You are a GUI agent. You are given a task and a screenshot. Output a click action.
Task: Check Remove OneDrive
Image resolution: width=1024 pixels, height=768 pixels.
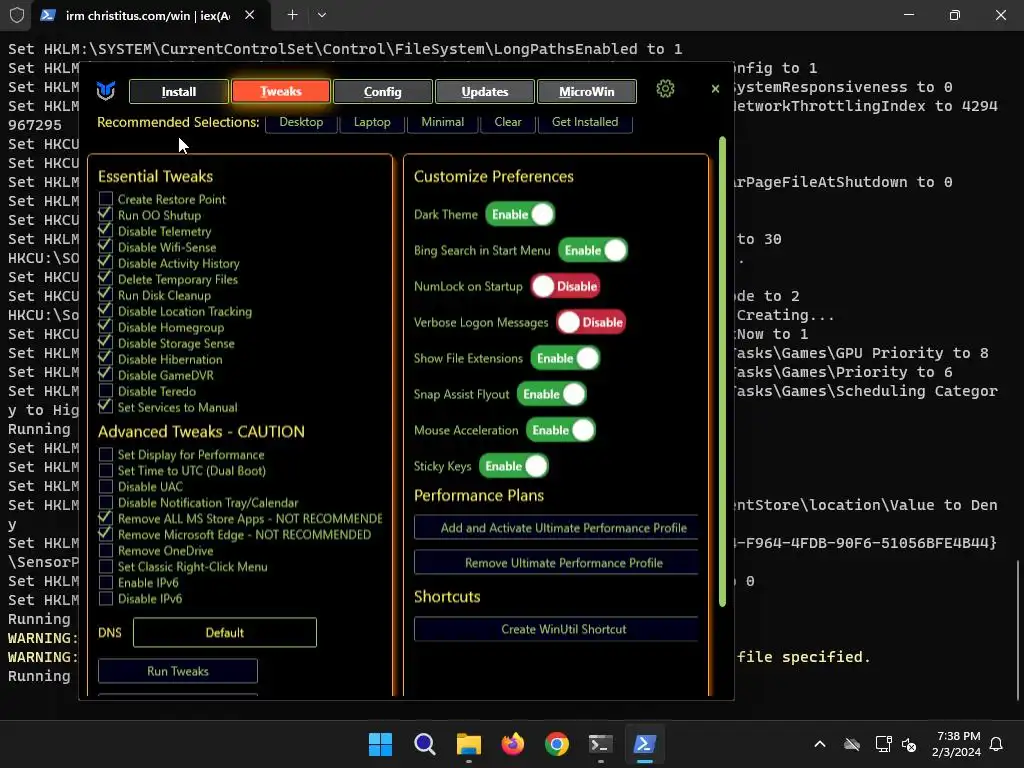point(106,550)
